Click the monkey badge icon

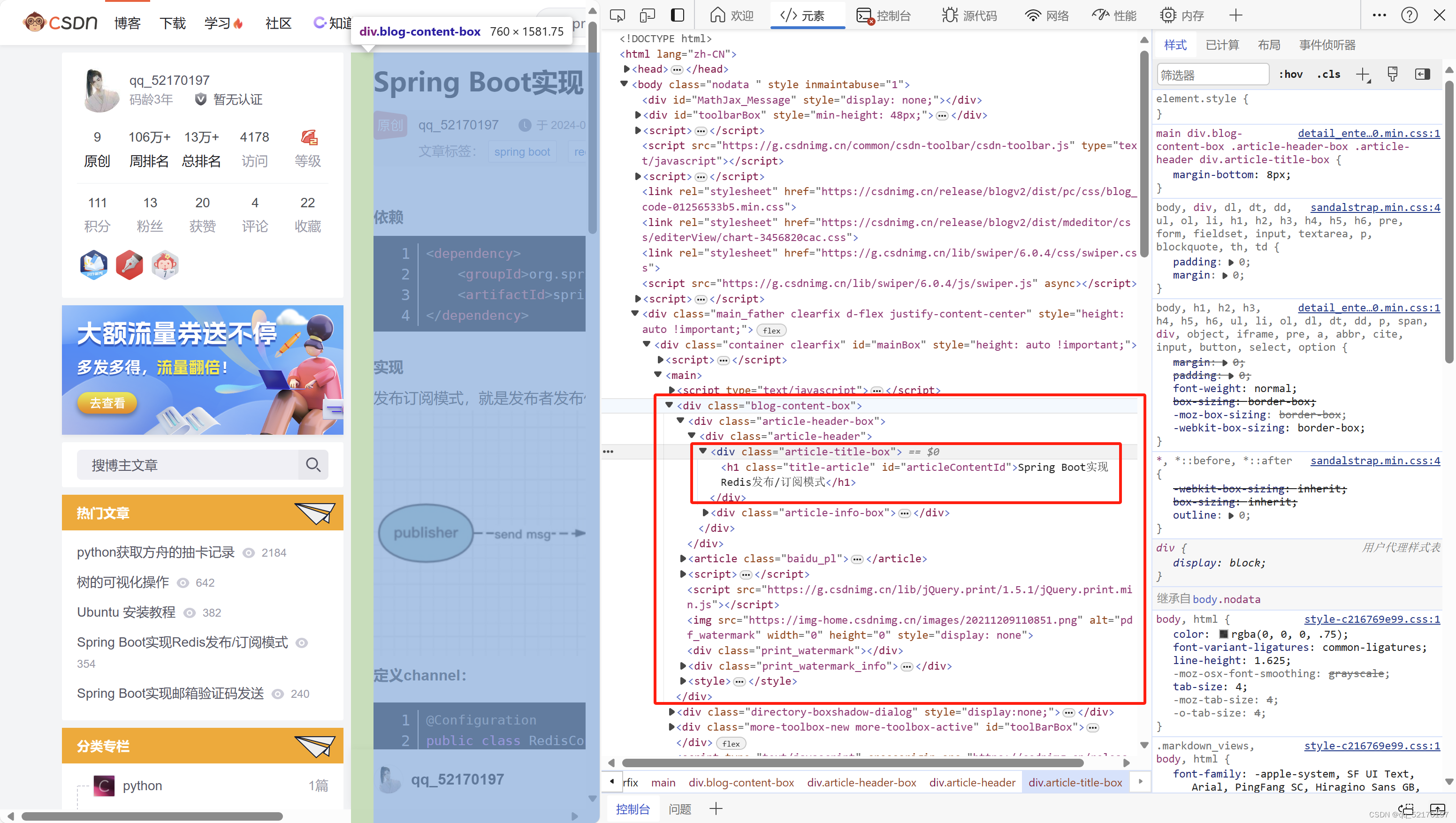(165, 264)
